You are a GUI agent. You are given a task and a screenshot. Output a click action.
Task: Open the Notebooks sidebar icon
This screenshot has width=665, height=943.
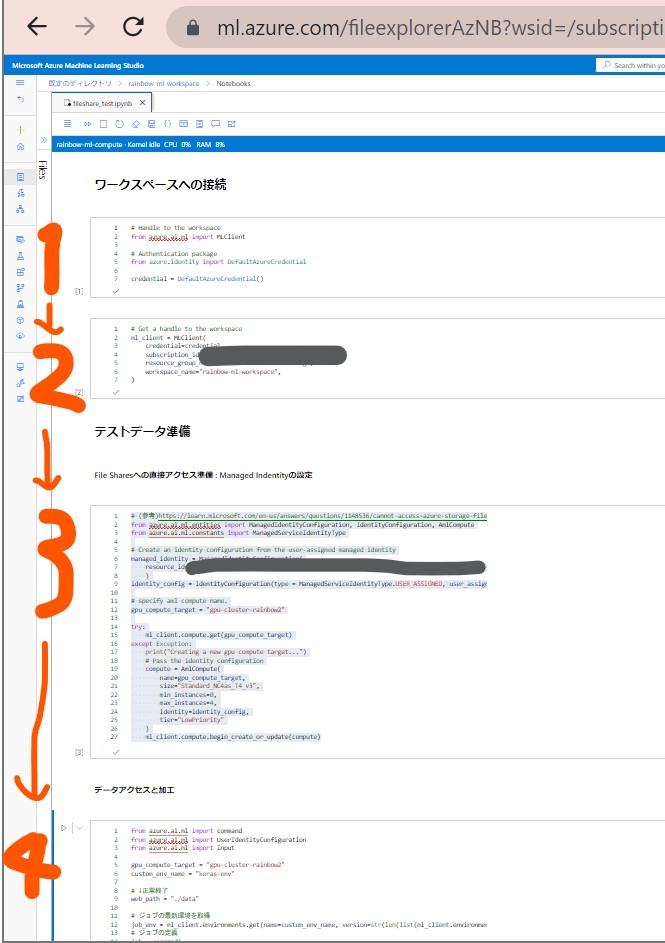[20, 177]
